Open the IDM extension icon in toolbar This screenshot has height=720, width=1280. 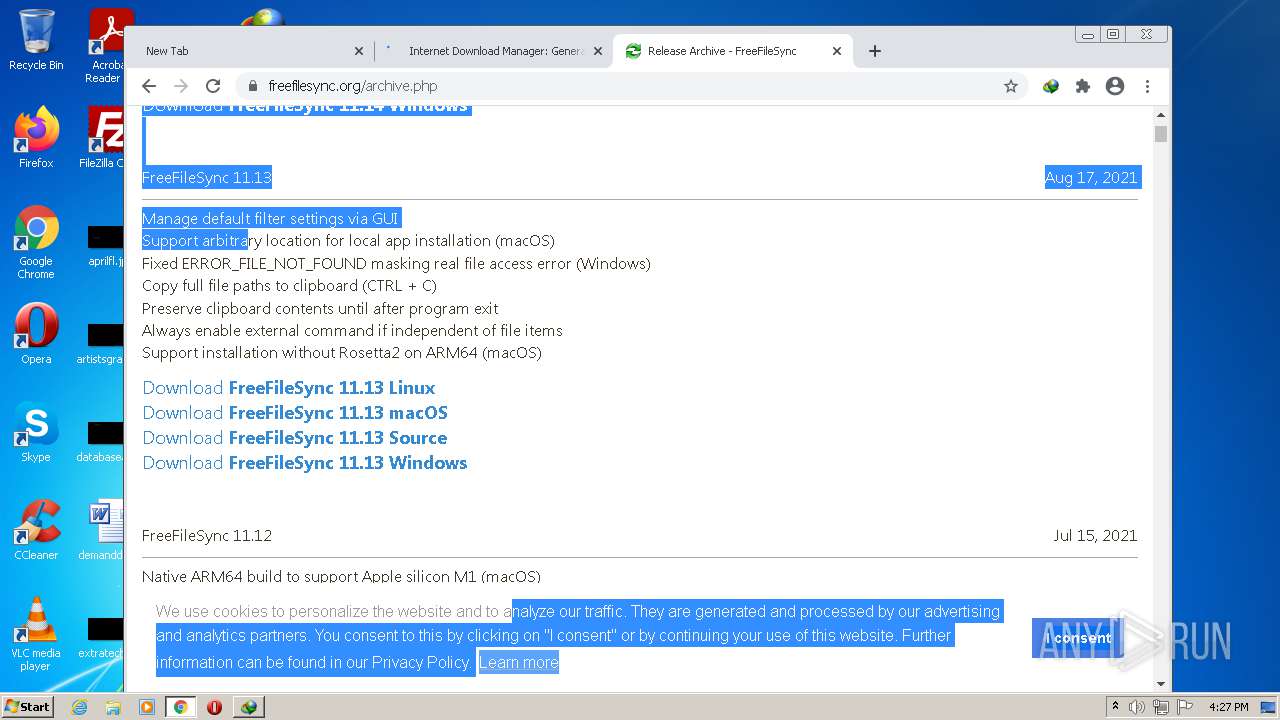1050,86
